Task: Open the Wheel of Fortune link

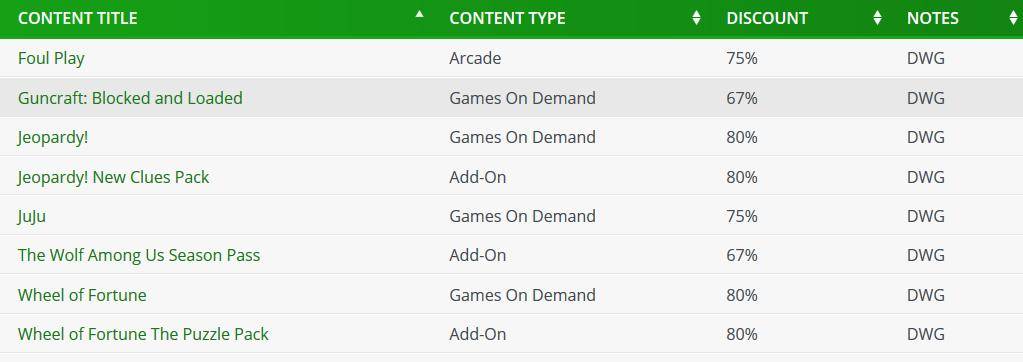Action: pos(82,295)
